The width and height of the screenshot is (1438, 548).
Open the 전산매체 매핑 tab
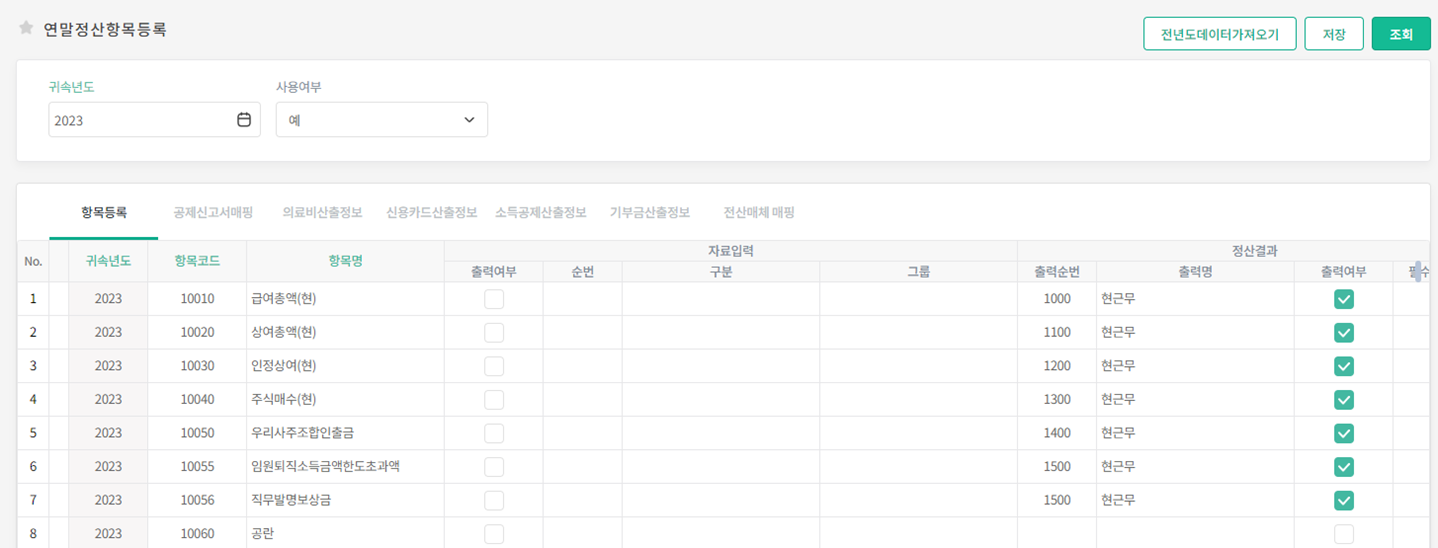coord(758,212)
